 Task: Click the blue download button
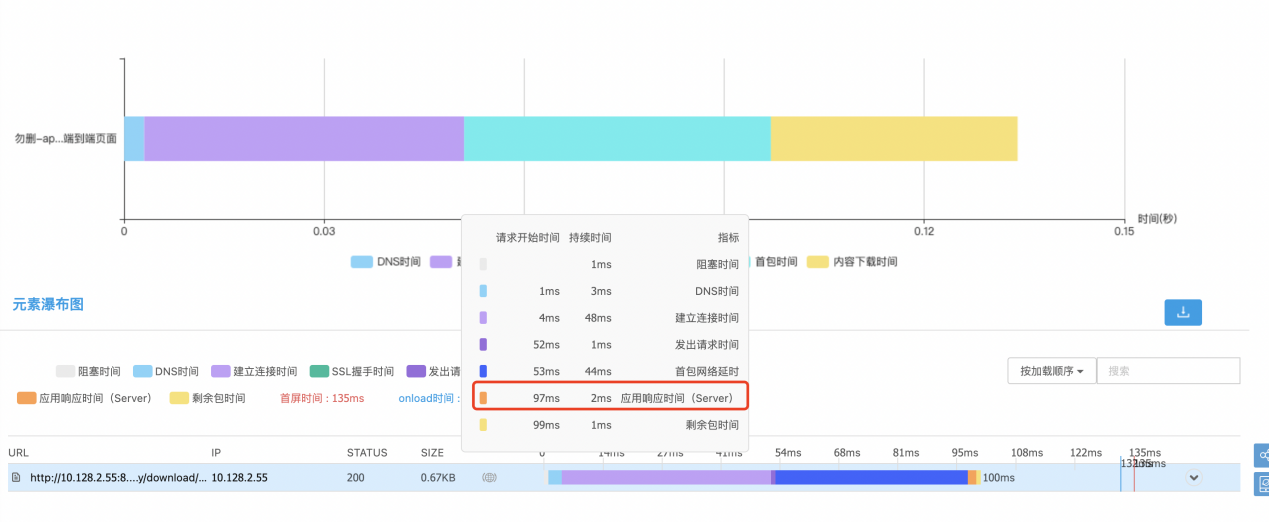(1183, 312)
